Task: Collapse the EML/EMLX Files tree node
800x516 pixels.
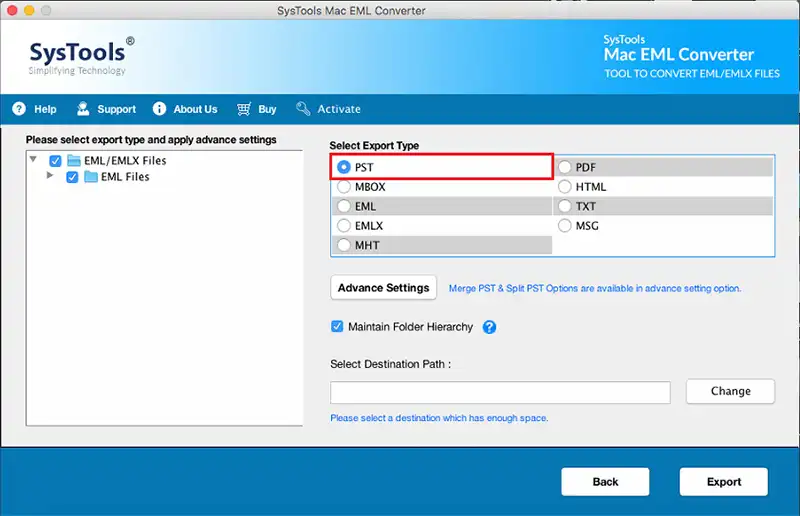Action: tap(33, 159)
